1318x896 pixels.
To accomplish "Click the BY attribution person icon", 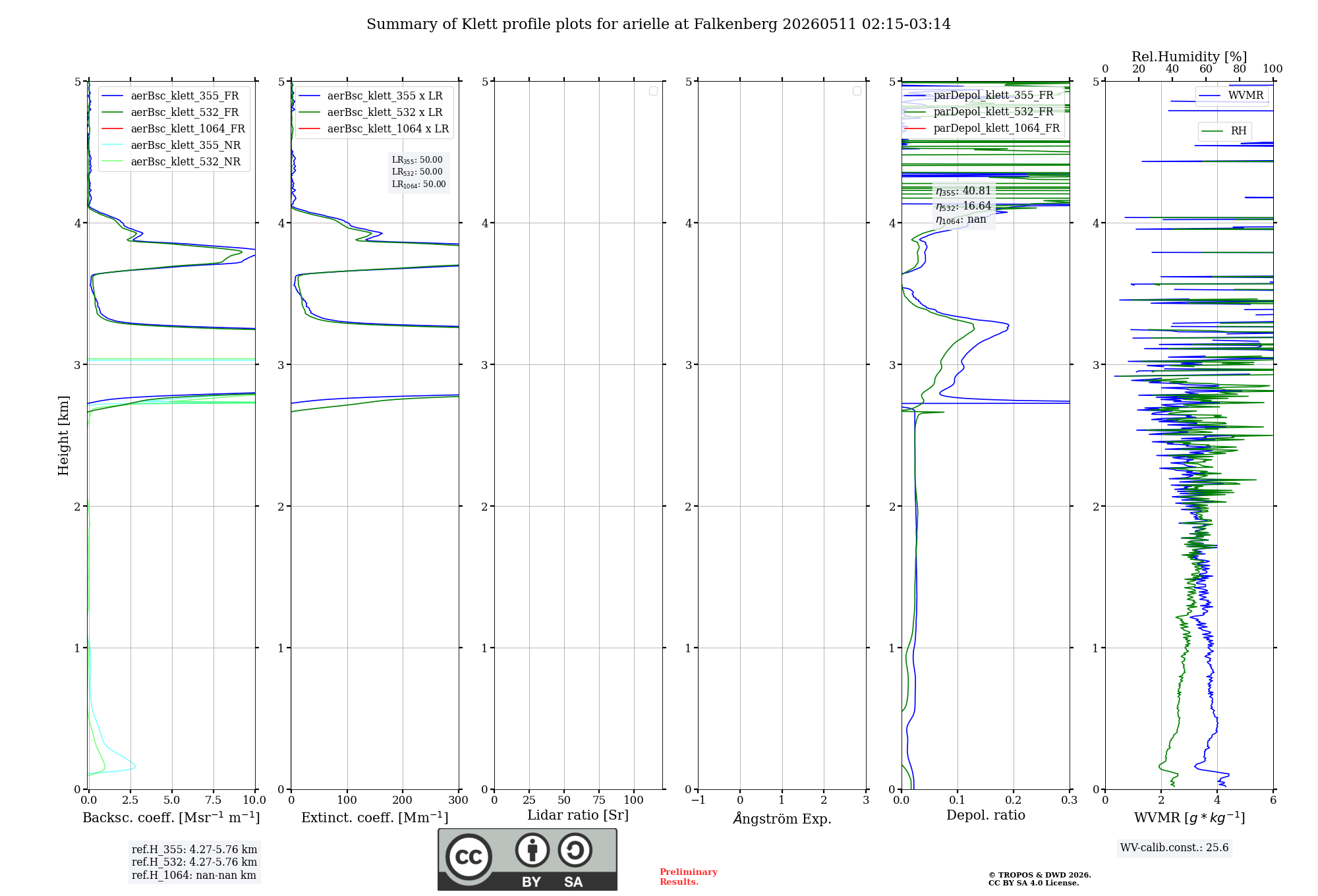I will pos(532,850).
